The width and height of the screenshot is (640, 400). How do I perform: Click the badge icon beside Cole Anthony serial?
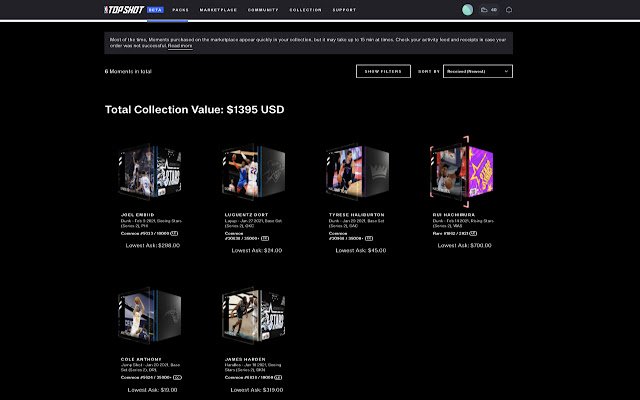point(178,378)
